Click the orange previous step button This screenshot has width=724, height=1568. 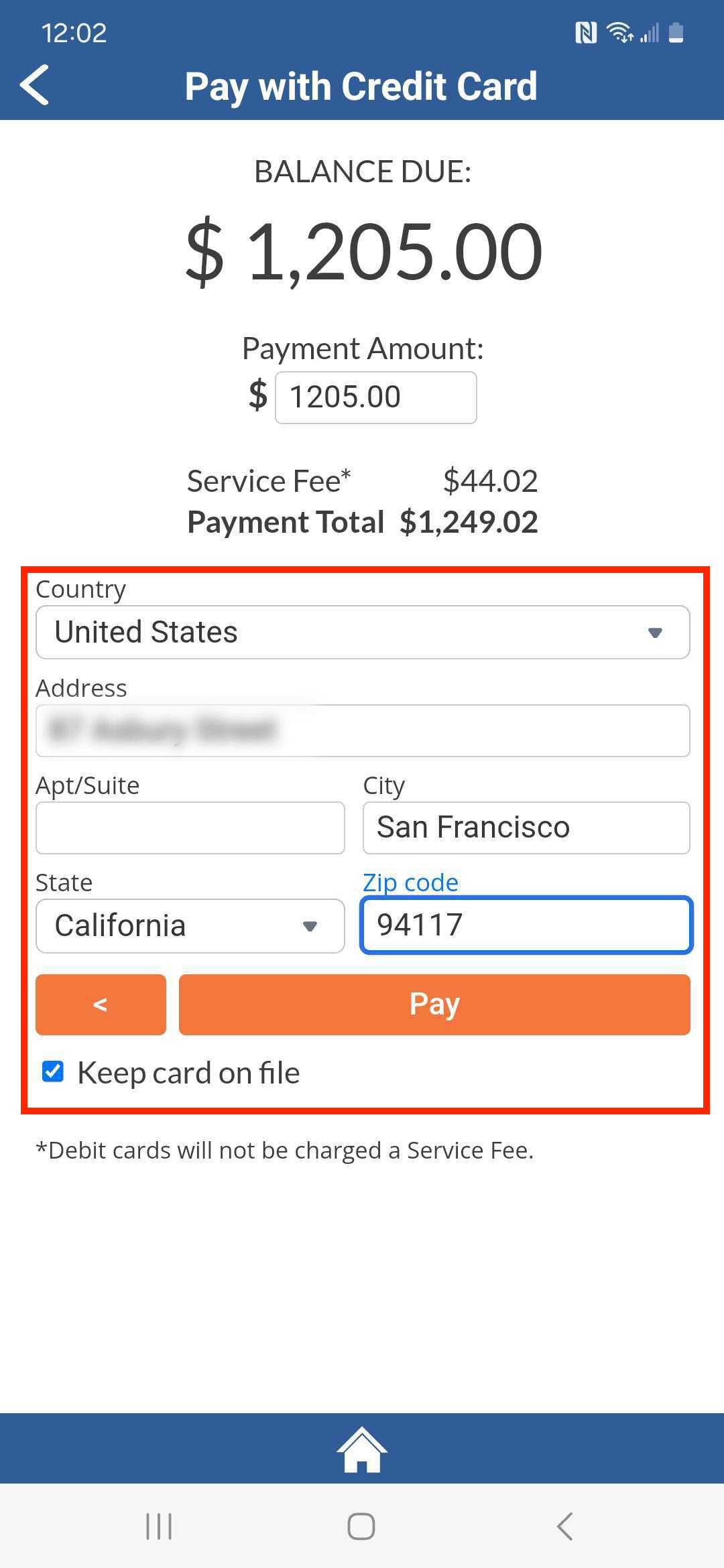[101, 1004]
